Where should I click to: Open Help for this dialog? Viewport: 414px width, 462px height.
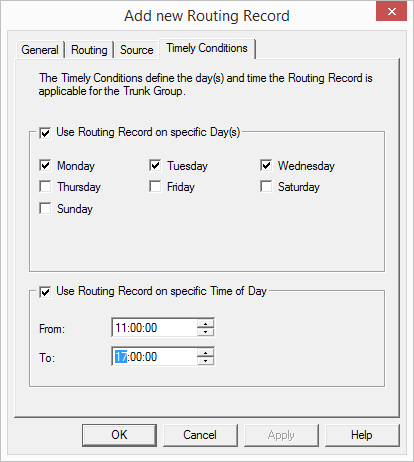click(362, 435)
